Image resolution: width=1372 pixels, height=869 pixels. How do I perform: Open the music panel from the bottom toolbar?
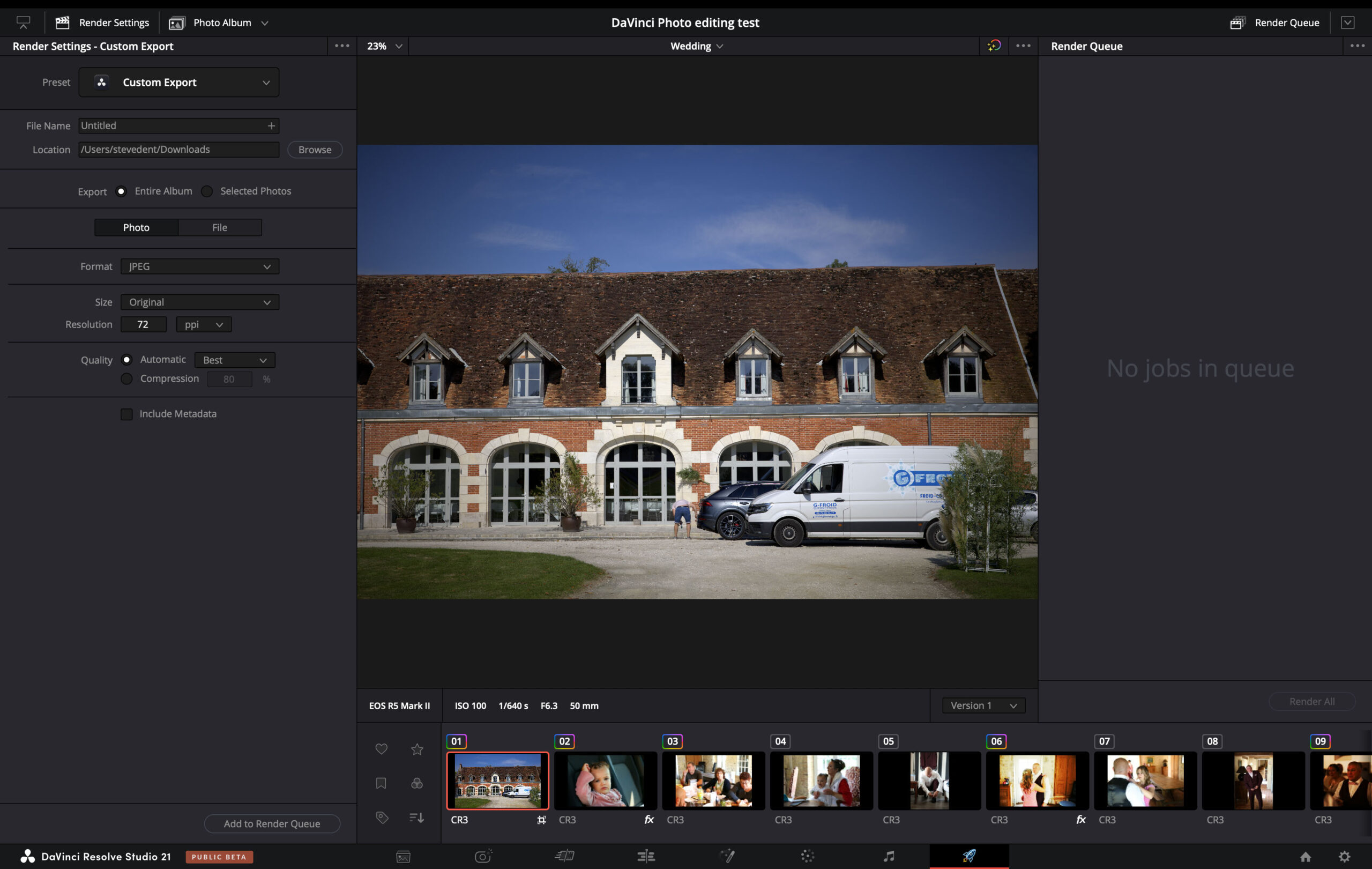tap(889, 855)
